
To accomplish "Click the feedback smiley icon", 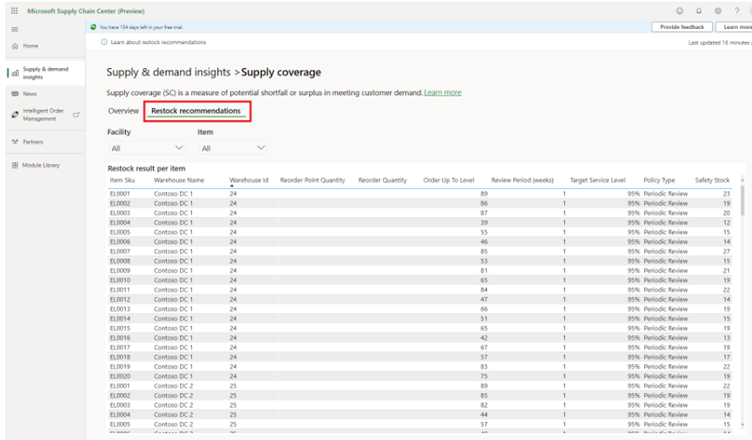I will (x=679, y=10).
